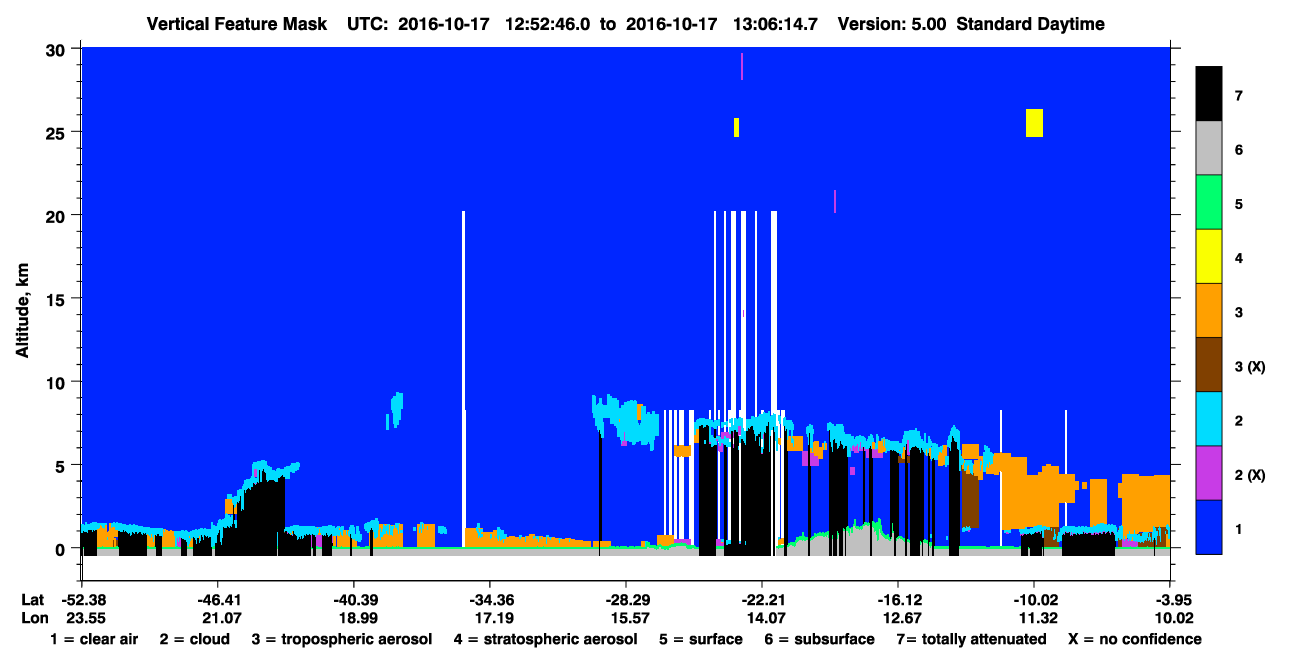
Task: Click the legend text '3 = tropospheric aerosol'
Action: tap(341, 639)
